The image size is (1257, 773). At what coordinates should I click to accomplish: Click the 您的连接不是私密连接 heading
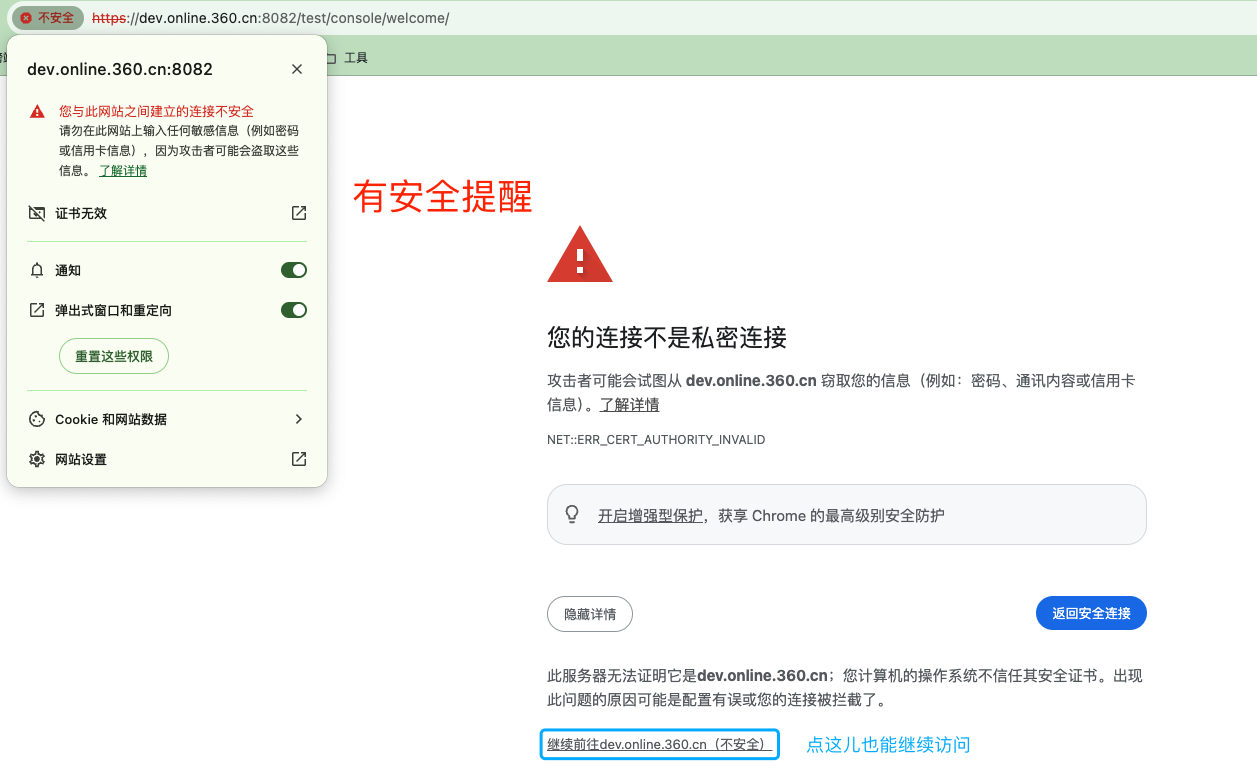[x=667, y=337]
